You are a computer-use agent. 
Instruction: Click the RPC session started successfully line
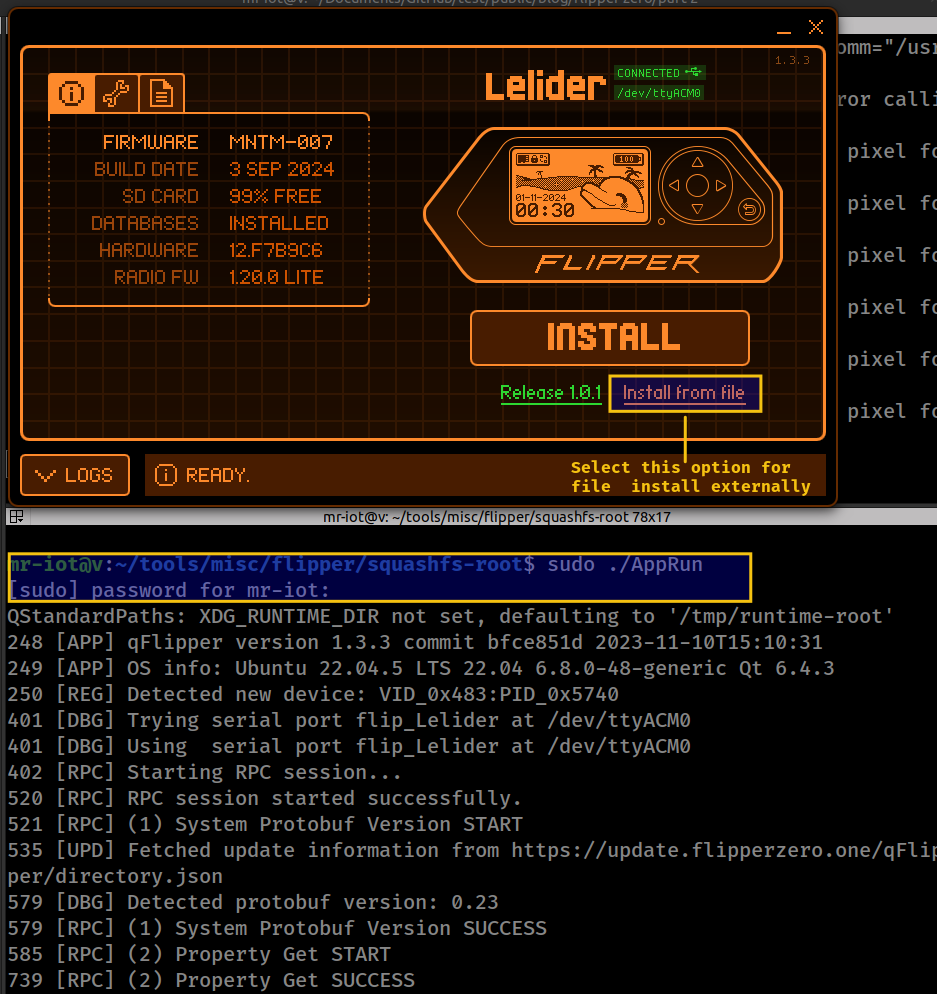[x=265, y=798]
